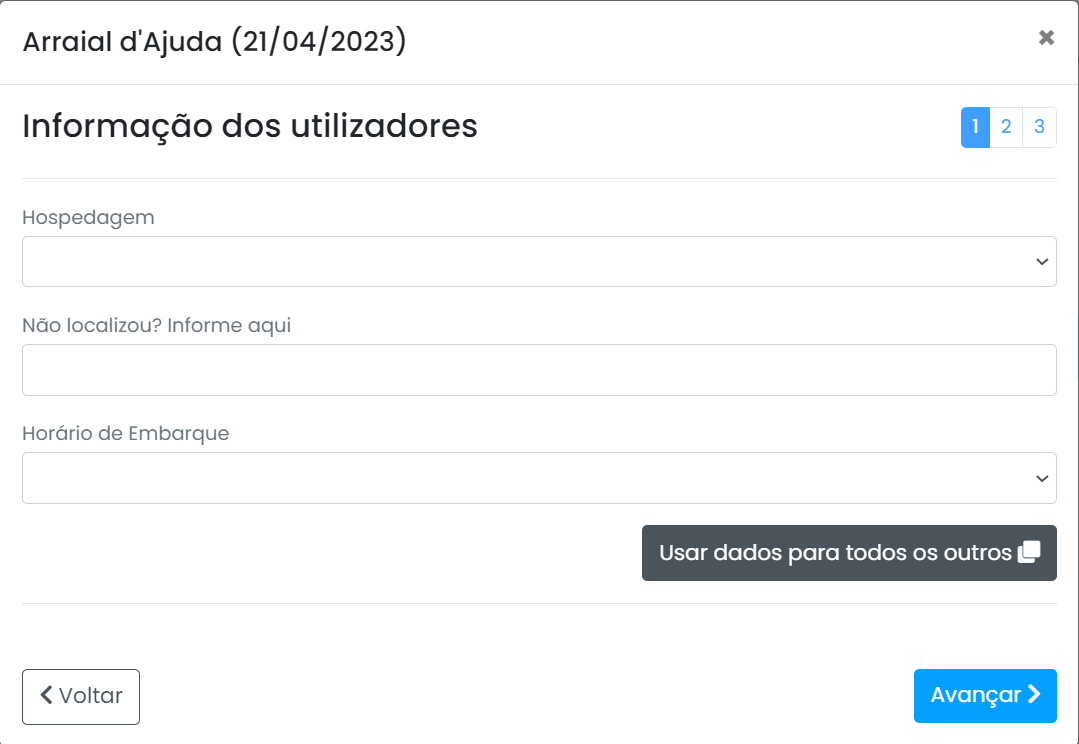Click the Não localizou? Informe aqui label
Viewport: 1079px width, 744px height.
coord(156,325)
